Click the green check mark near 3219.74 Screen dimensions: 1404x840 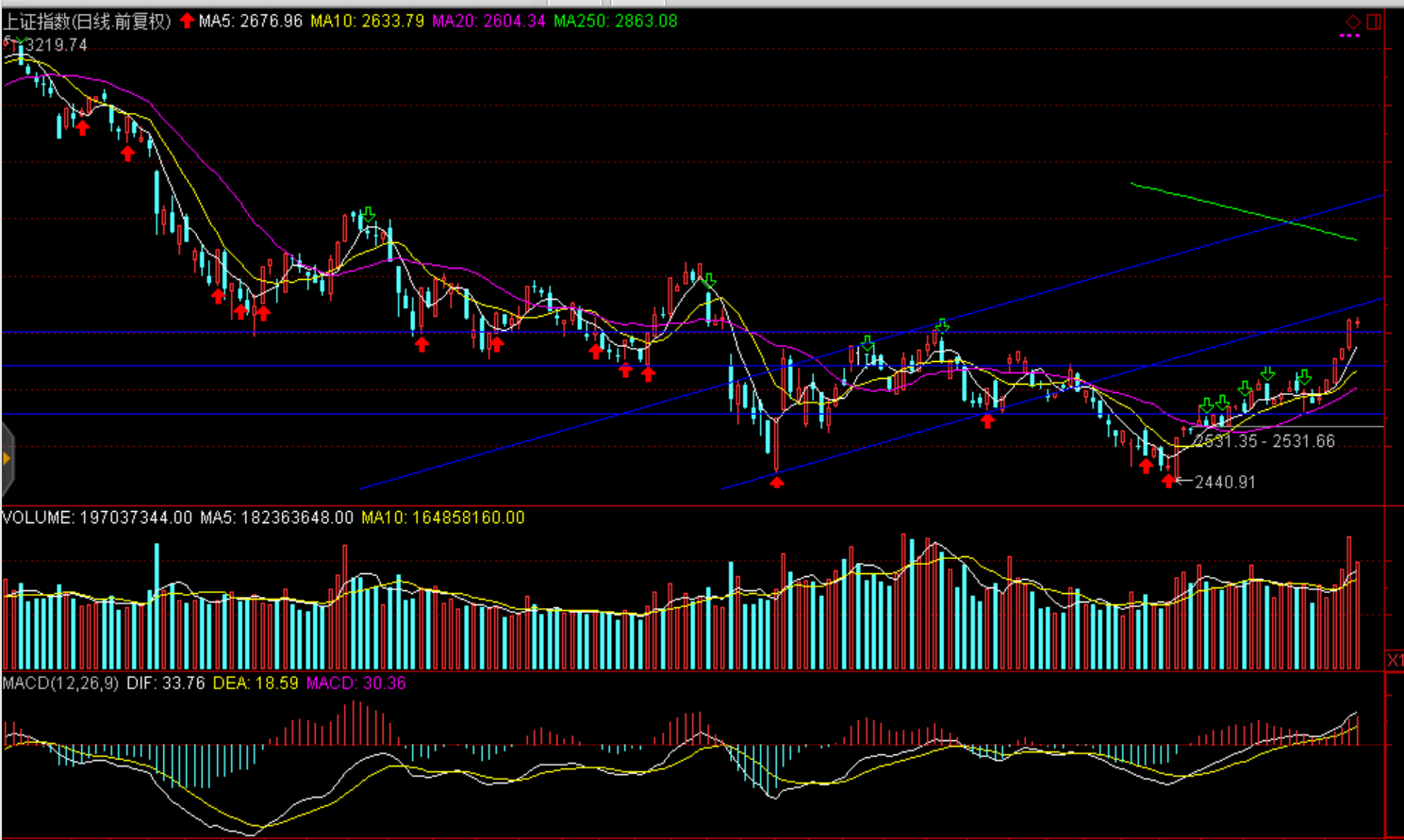(13, 41)
